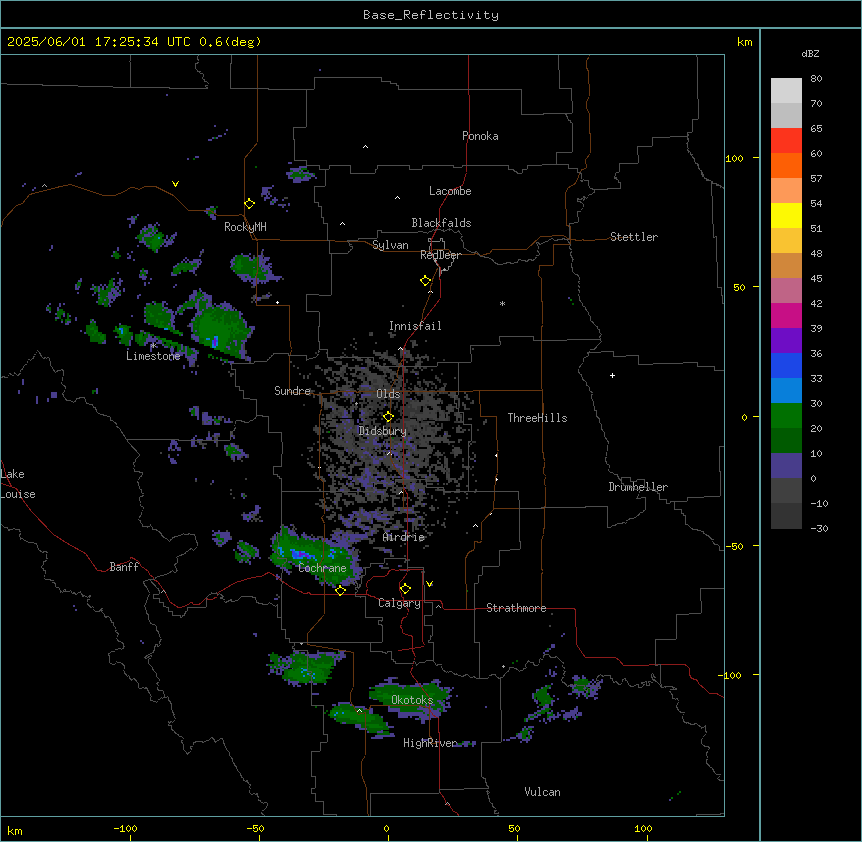Select the yellow diamond between Olds and Didsbury

tap(388, 417)
